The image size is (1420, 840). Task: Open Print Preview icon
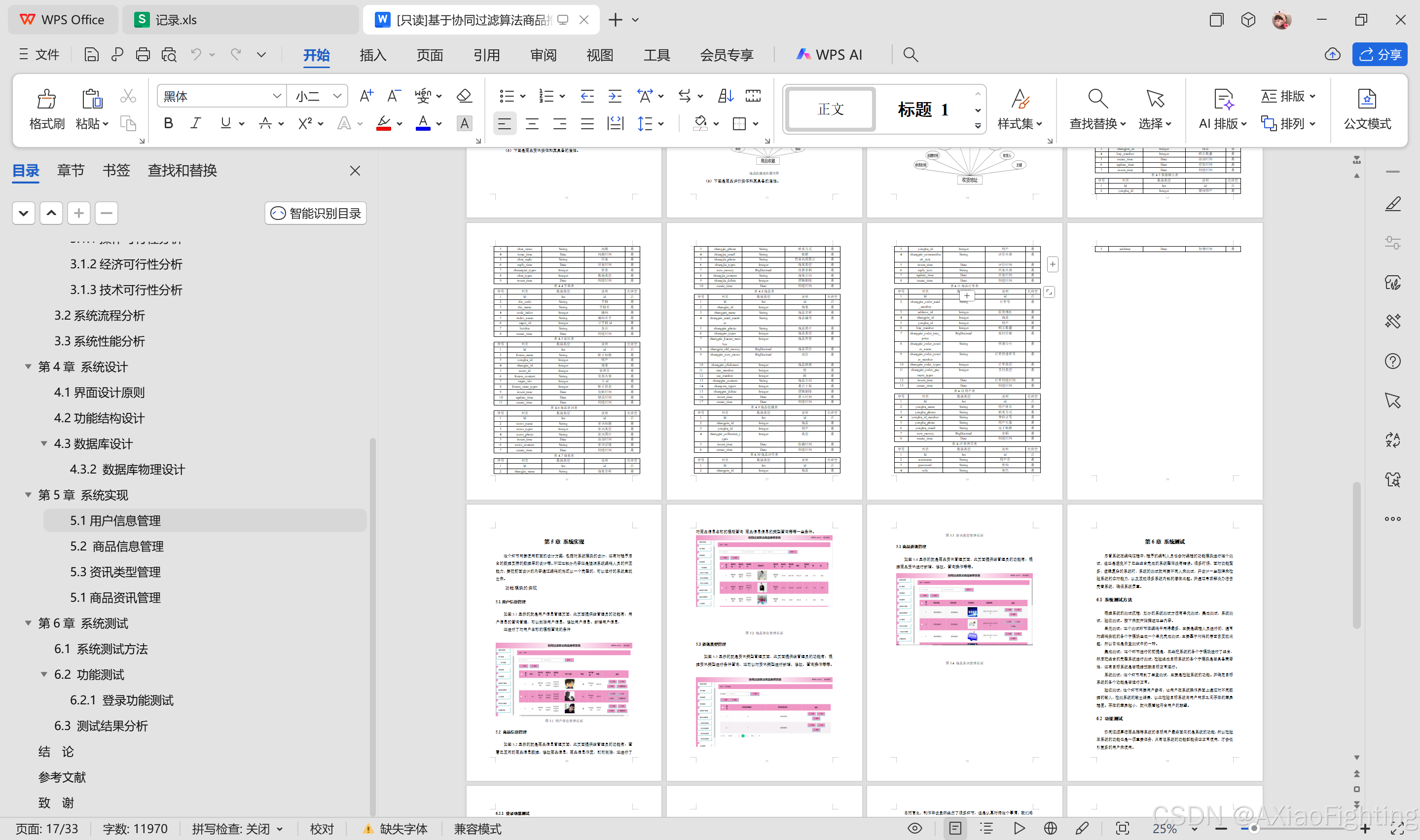pyautogui.click(x=169, y=54)
